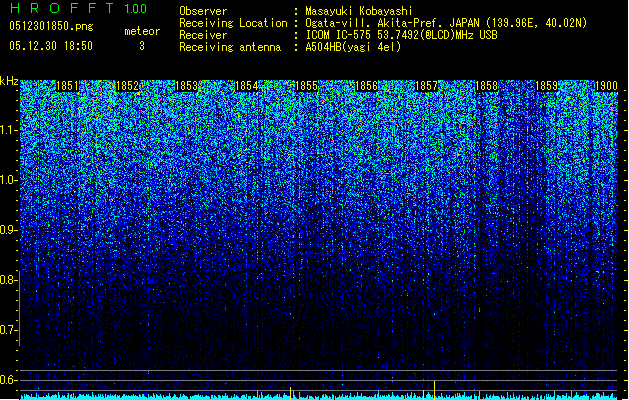Click the 1.1 frequency axis label
This screenshot has width=629, height=400.
(9, 130)
